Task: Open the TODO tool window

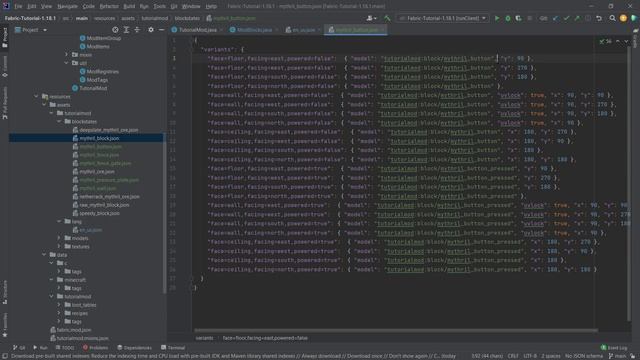Action: pyautogui.click(x=65, y=348)
